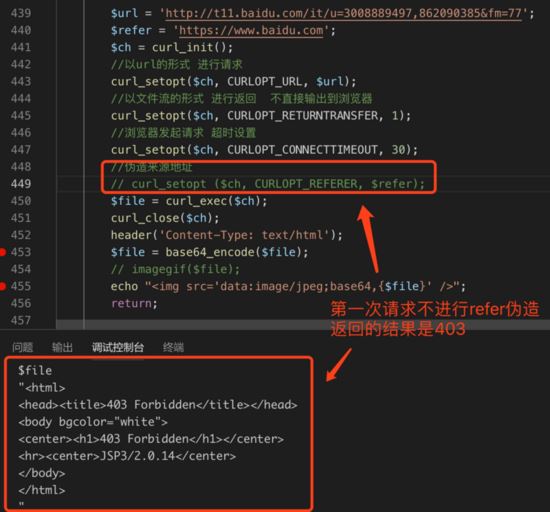Click the header Content-Type line
The image size is (550, 512).
coord(227,235)
